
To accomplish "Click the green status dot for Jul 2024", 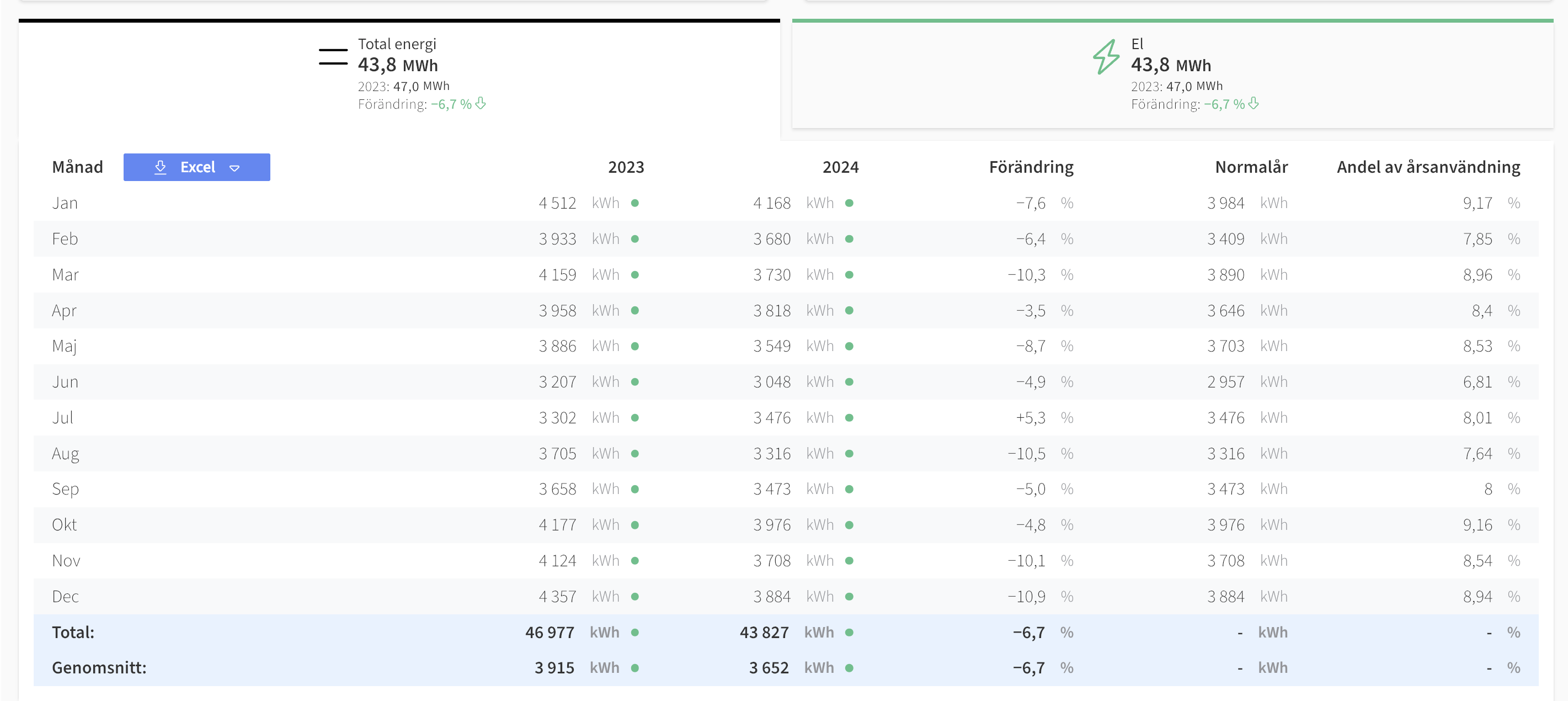I will tap(849, 418).
